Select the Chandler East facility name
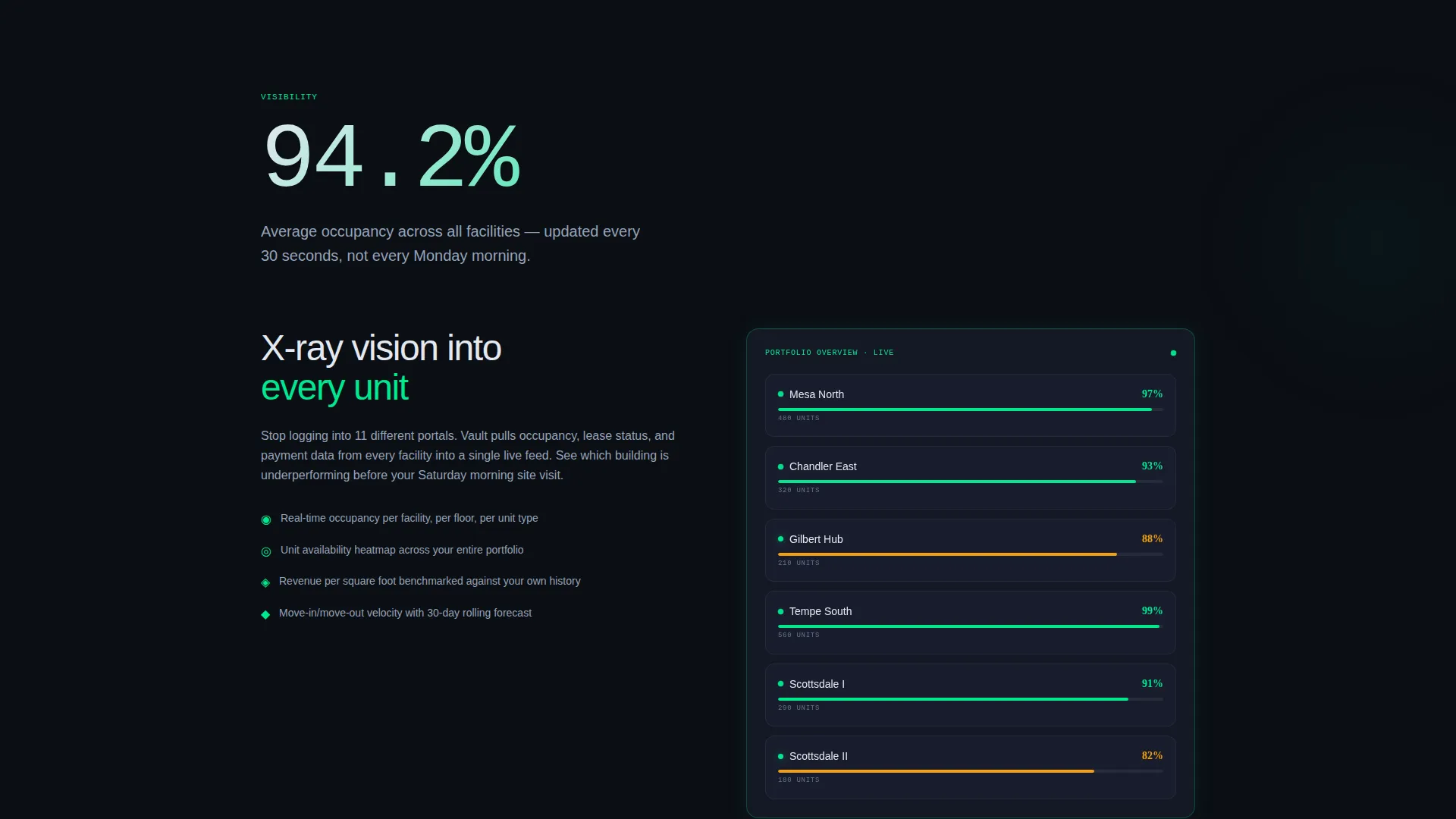Viewport: 1456px width, 819px height. [x=823, y=466]
